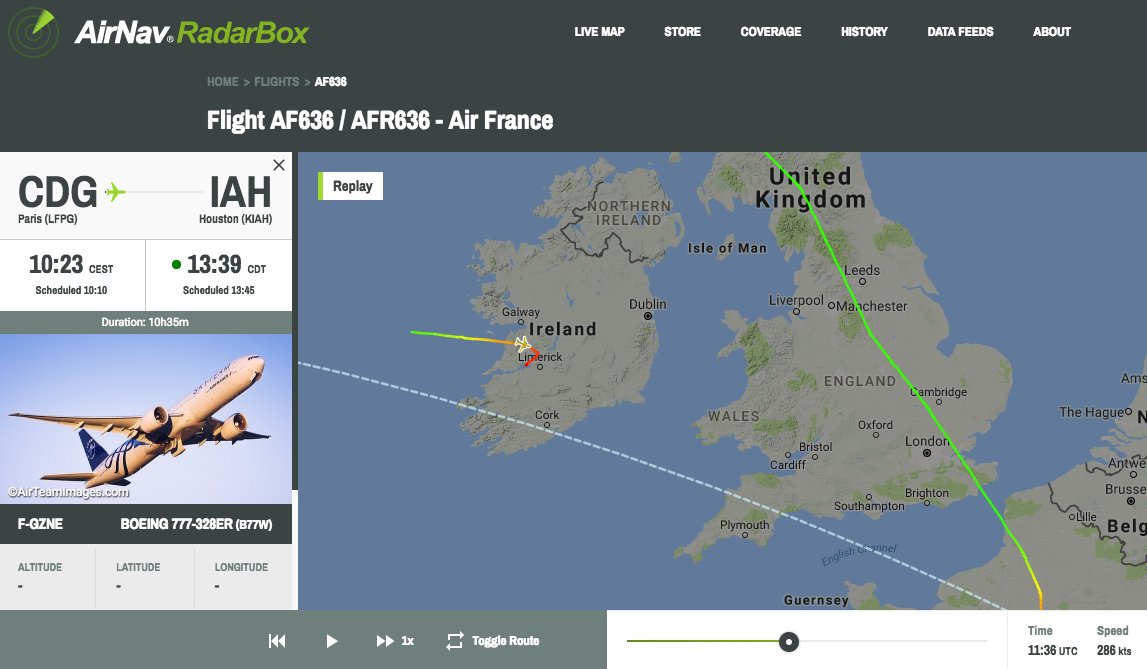Click Scheduled 13:45 arrival text
The width and height of the screenshot is (1147, 669).
219,290
